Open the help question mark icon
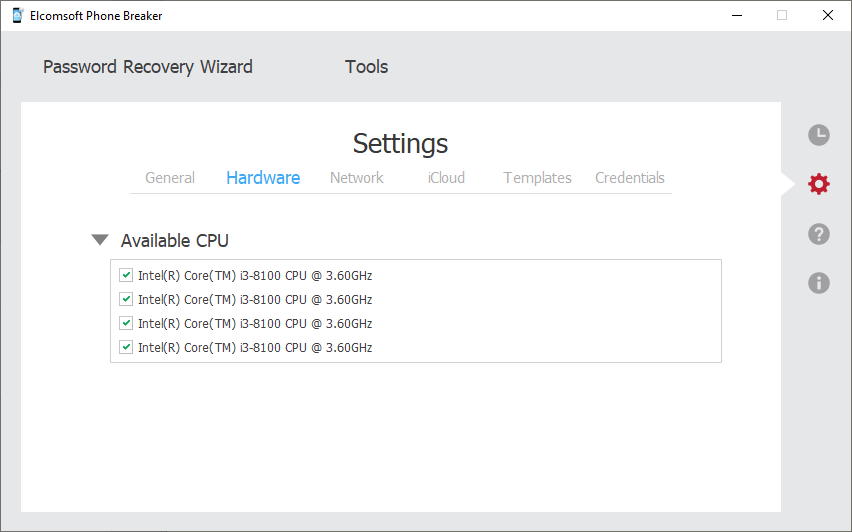Viewport: 852px width, 532px height. coord(818,234)
